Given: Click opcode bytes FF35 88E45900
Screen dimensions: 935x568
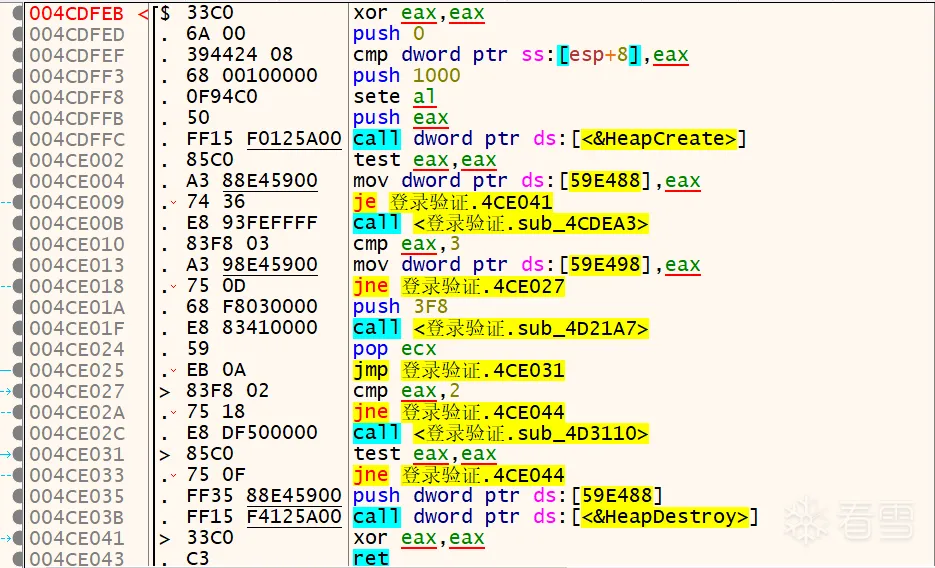Looking at the screenshot, I should tap(264, 496).
